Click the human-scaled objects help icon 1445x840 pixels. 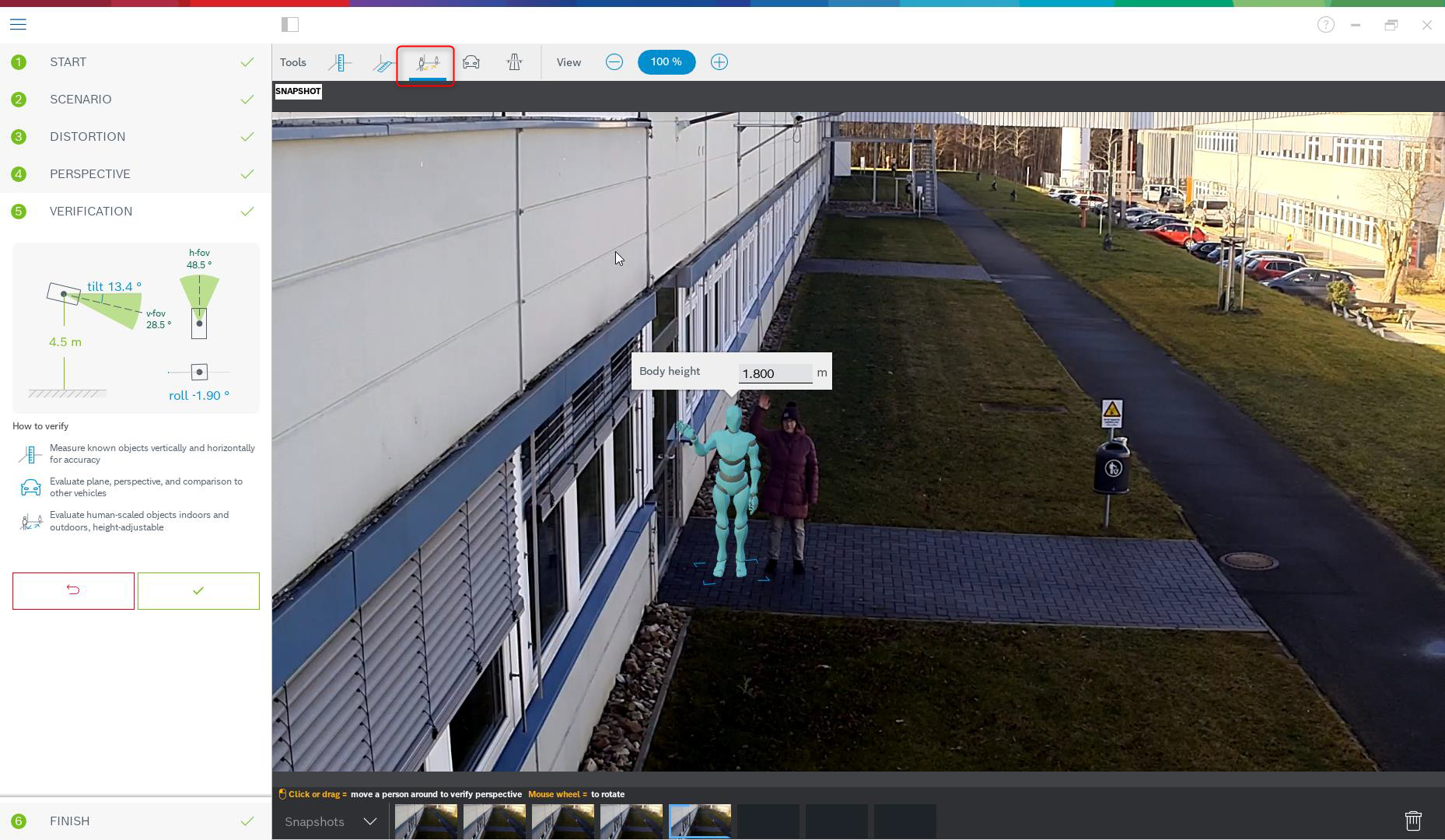[x=30, y=521]
